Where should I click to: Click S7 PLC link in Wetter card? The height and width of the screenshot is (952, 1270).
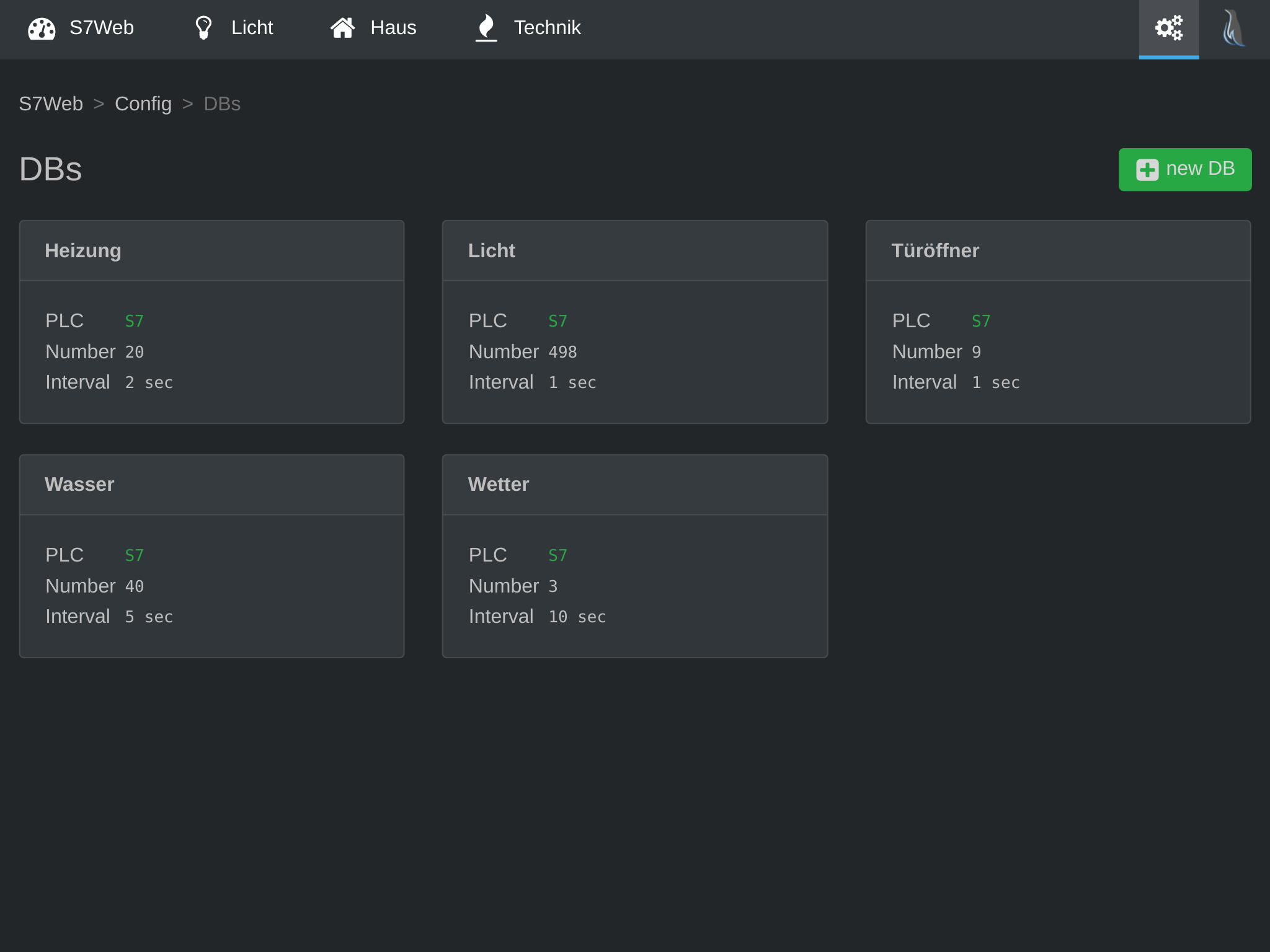[x=558, y=555]
